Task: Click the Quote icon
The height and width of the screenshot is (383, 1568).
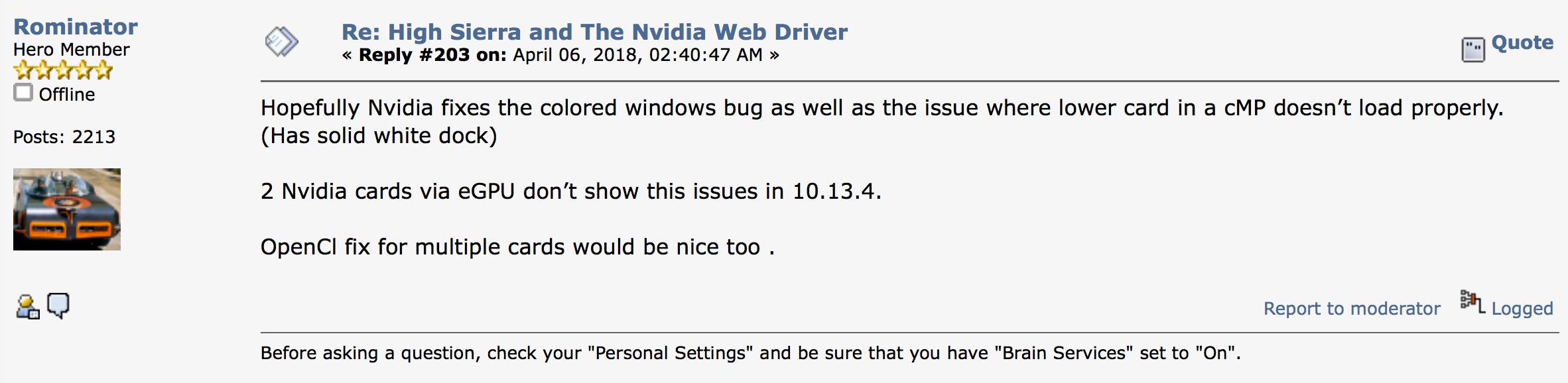Action: pos(1472,50)
